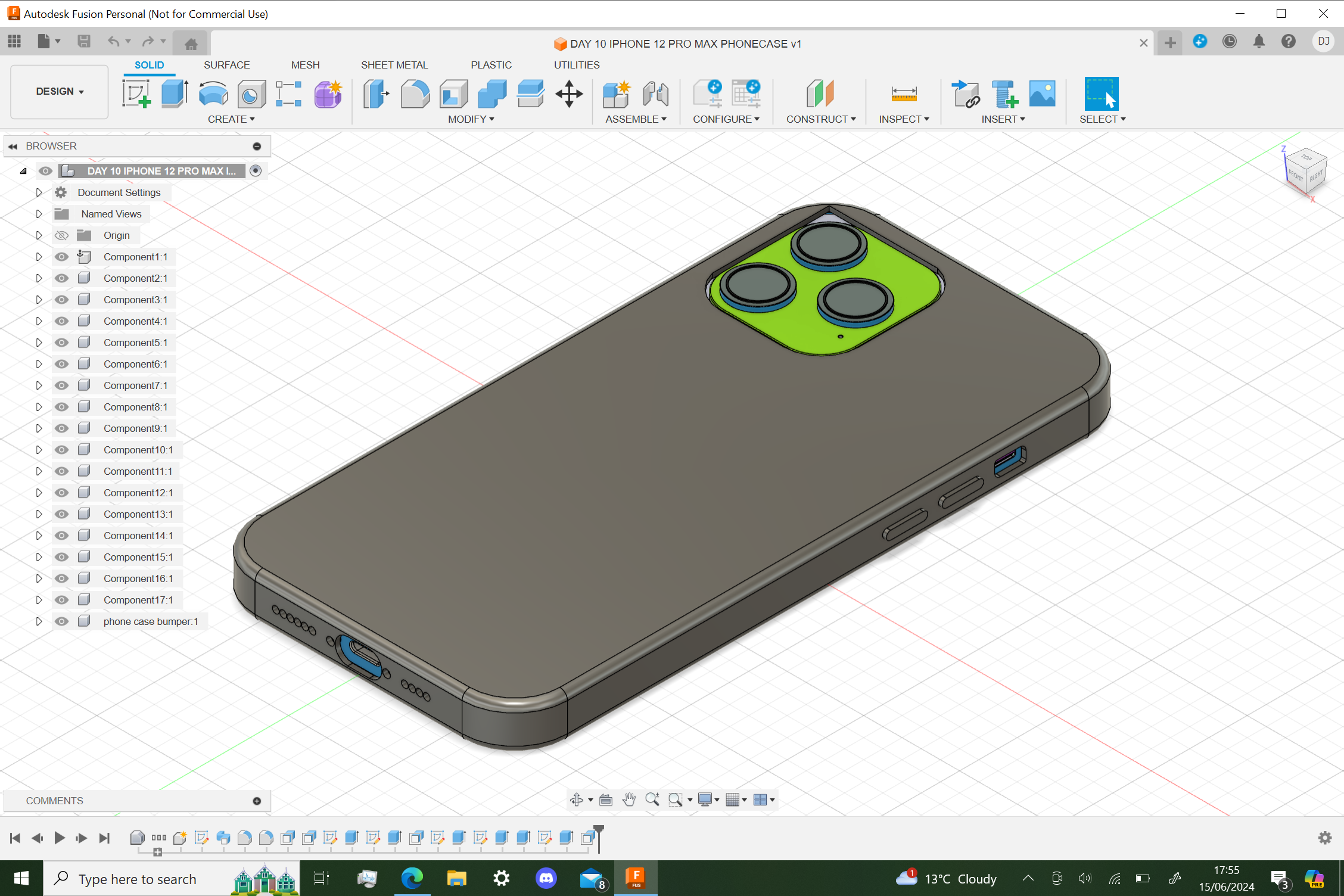Open the Create Form tool
The height and width of the screenshot is (896, 1344).
coord(328,94)
